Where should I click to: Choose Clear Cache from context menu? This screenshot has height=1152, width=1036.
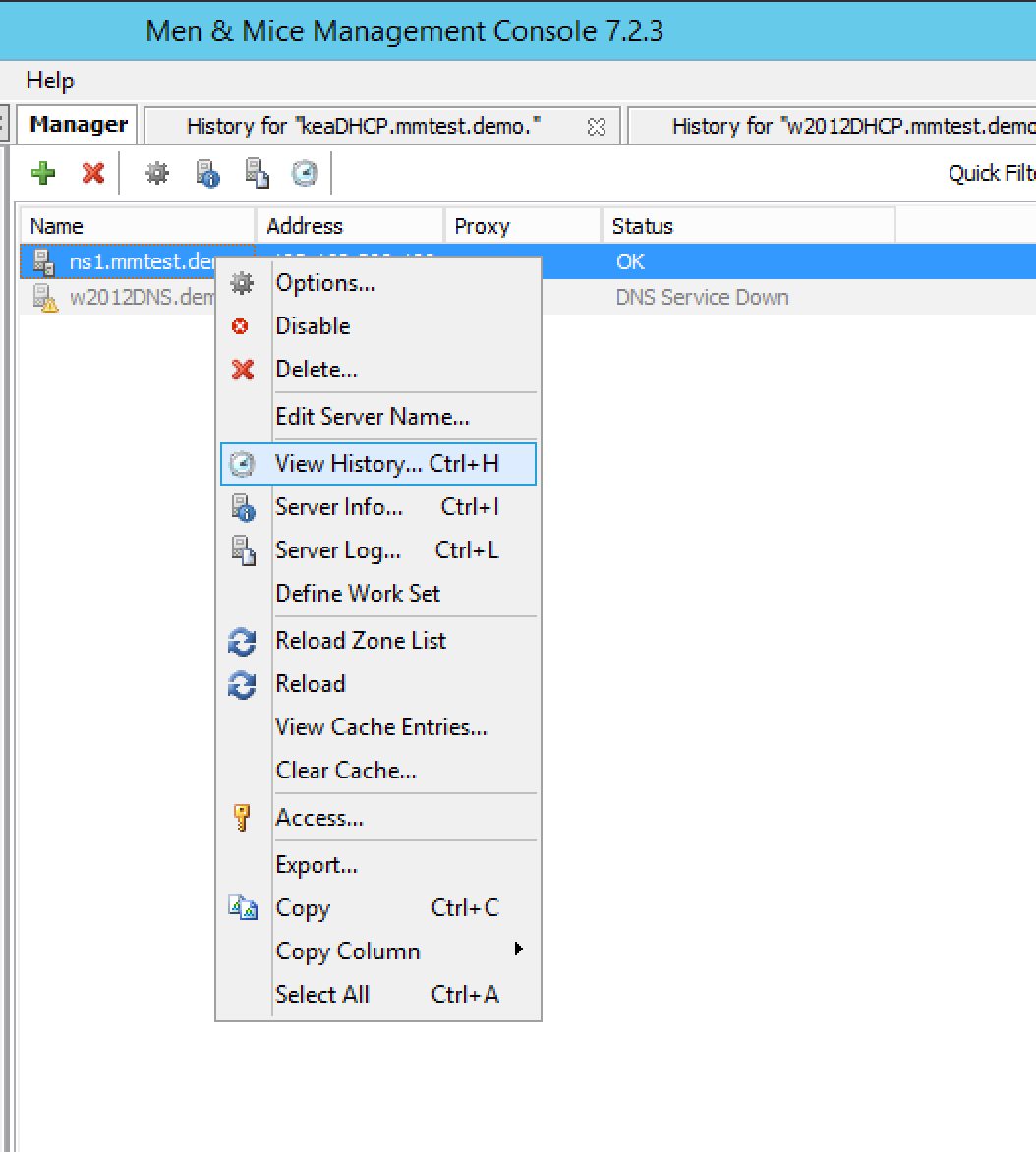(346, 771)
